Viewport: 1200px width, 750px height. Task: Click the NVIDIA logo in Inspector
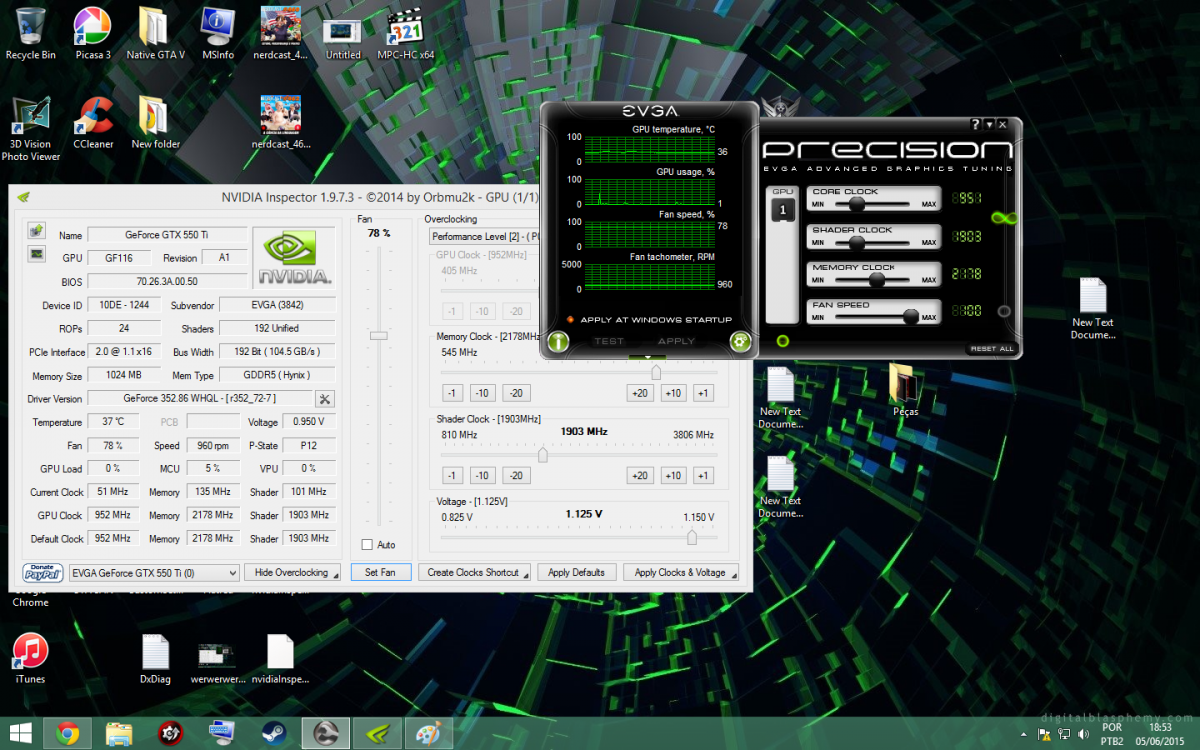(x=294, y=258)
